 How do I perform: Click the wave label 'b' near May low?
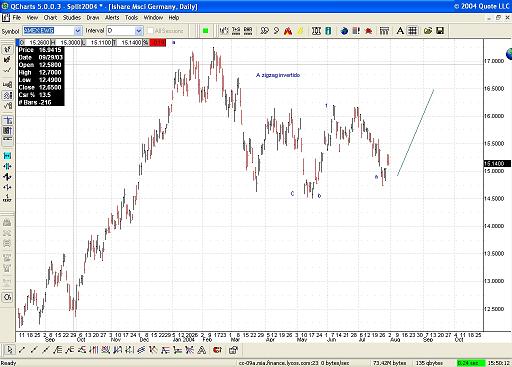point(319,196)
